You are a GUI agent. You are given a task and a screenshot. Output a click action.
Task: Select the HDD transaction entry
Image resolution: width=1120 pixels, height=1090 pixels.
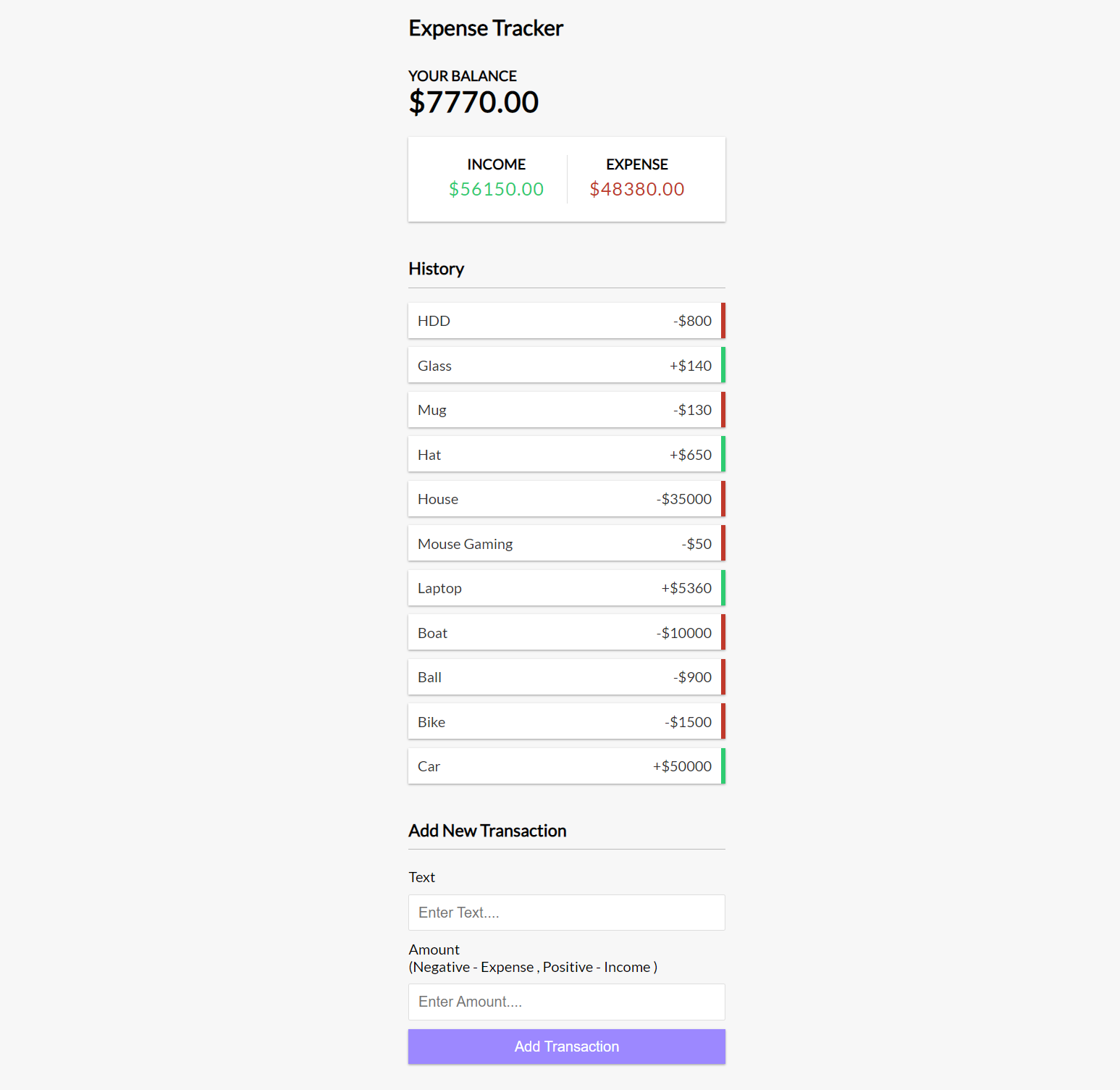point(565,320)
